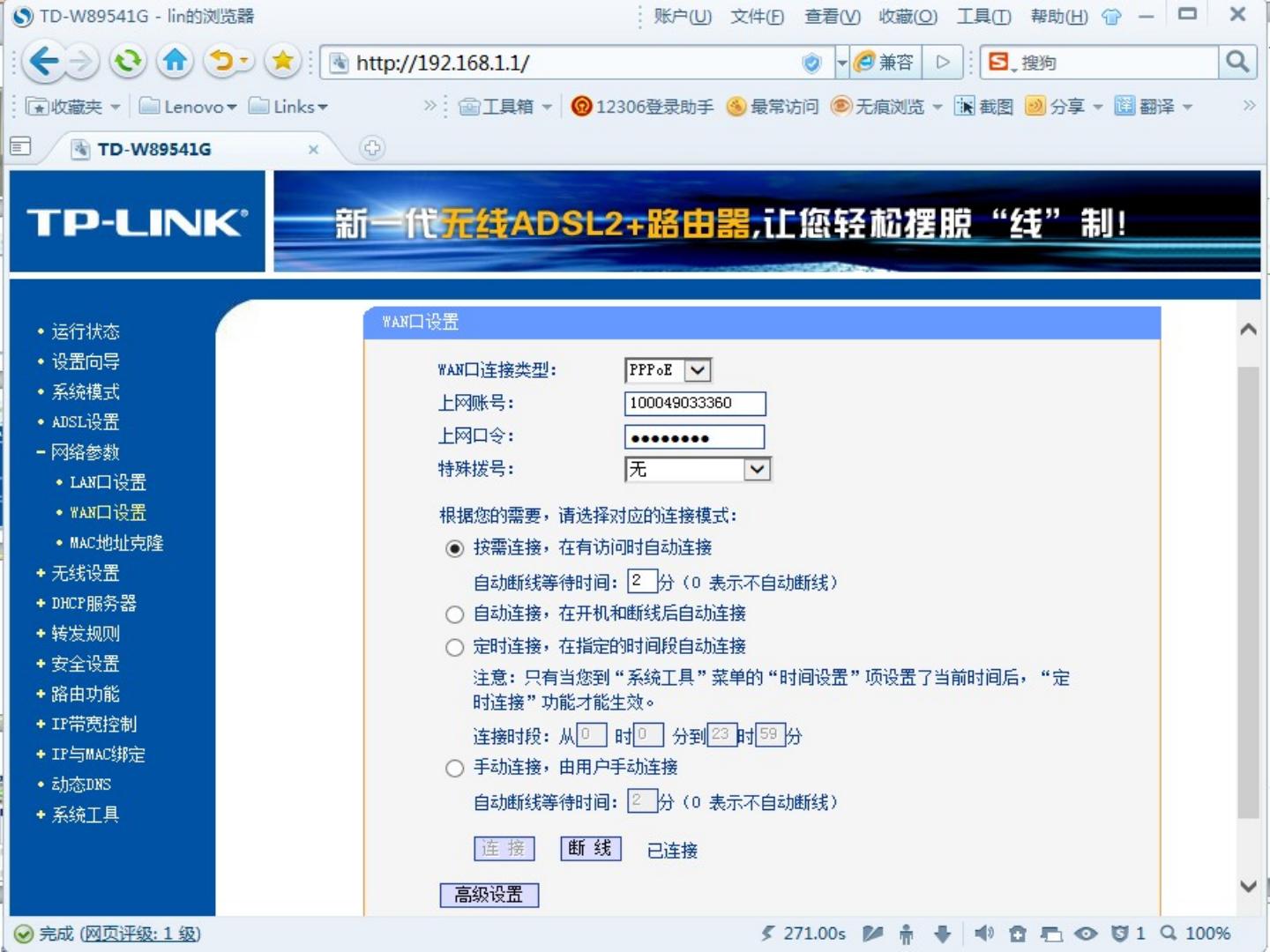Open the 工具(T) menu
Viewport: 1270px width, 952px height.
click(983, 17)
